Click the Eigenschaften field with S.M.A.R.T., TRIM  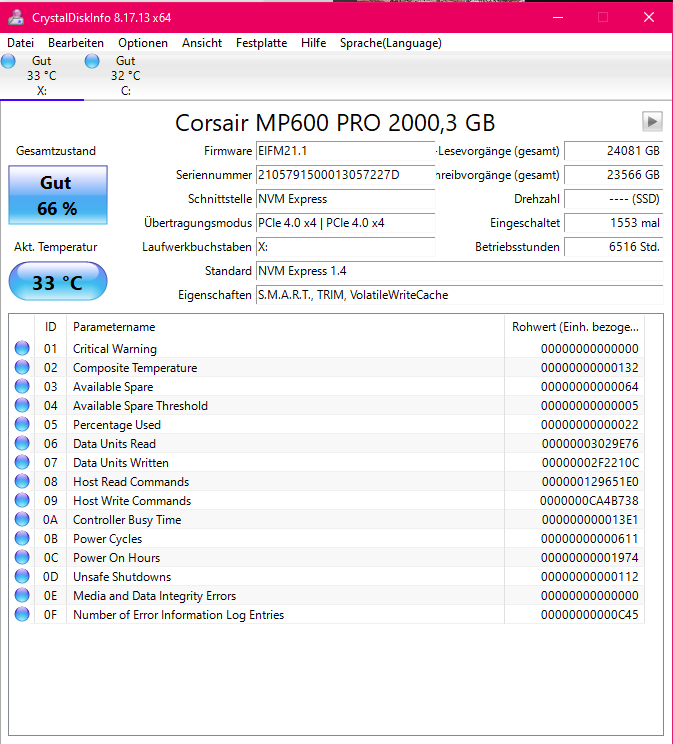click(459, 295)
